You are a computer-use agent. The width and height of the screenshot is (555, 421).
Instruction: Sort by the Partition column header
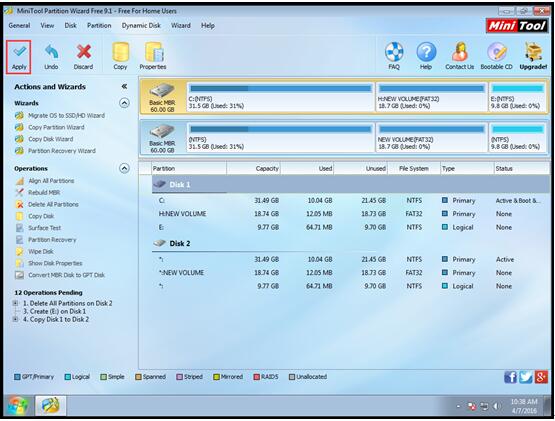(x=189, y=169)
